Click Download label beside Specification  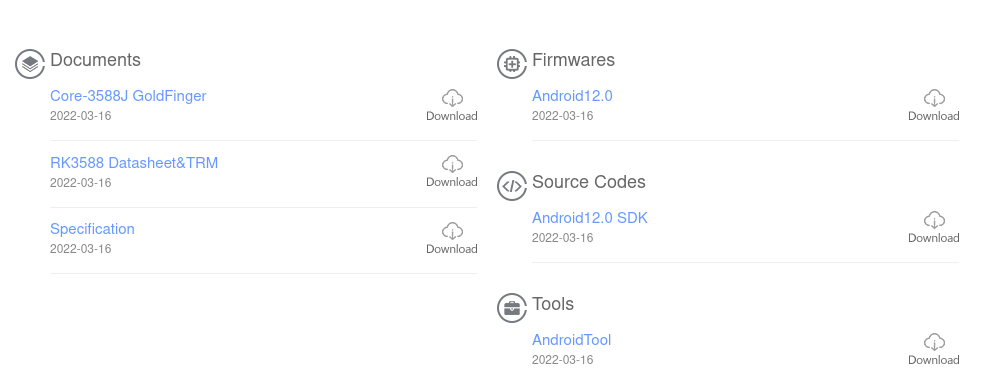coord(452,249)
